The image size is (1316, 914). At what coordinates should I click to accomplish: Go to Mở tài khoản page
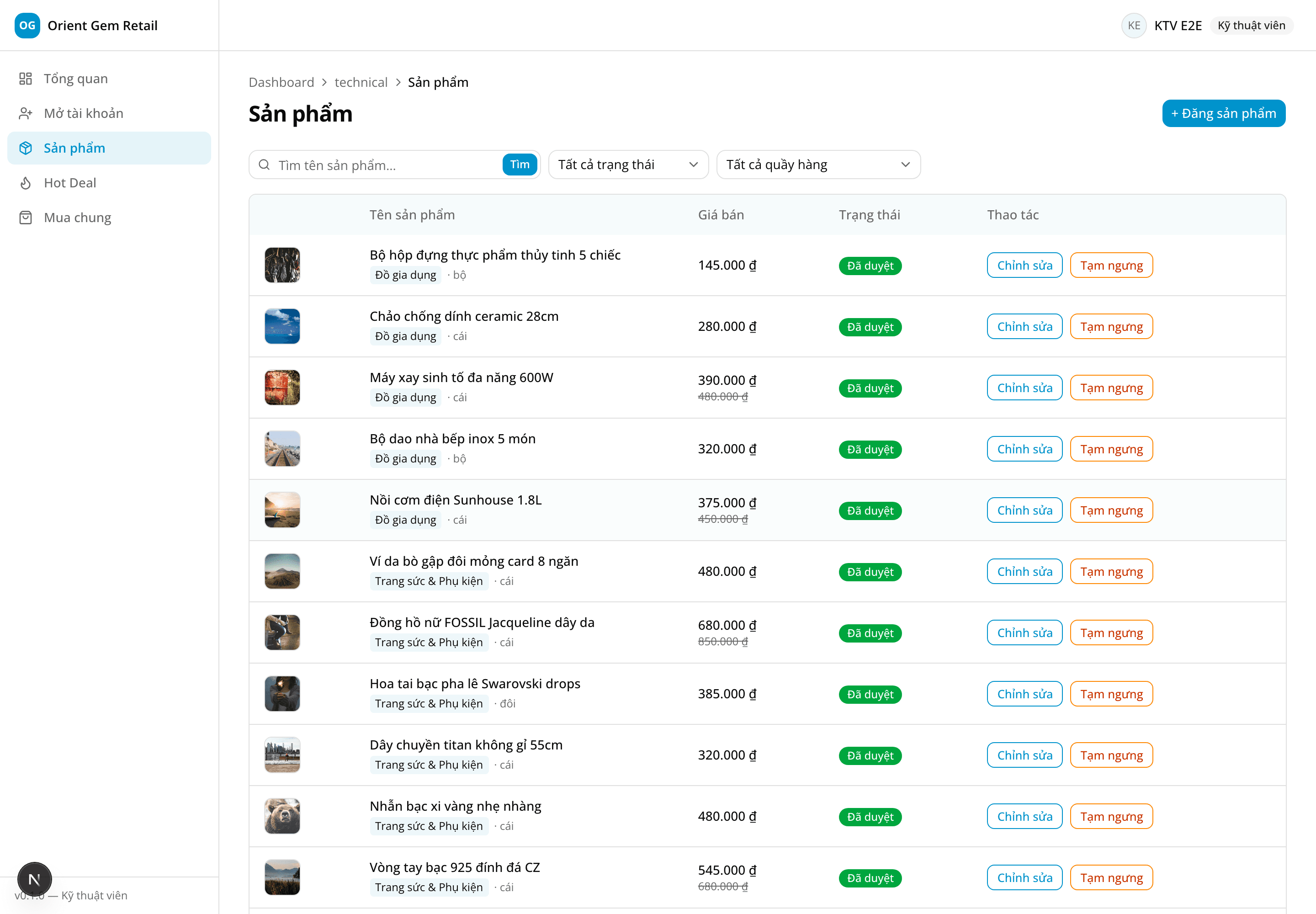click(109, 113)
